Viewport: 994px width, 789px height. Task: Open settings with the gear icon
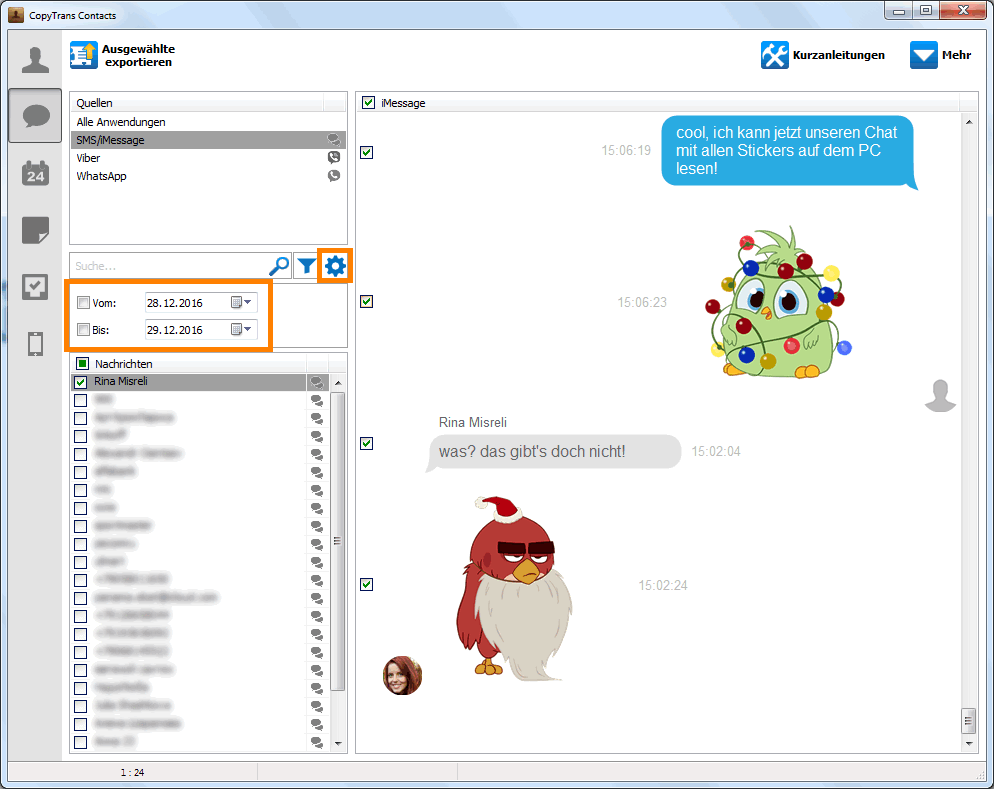click(335, 266)
